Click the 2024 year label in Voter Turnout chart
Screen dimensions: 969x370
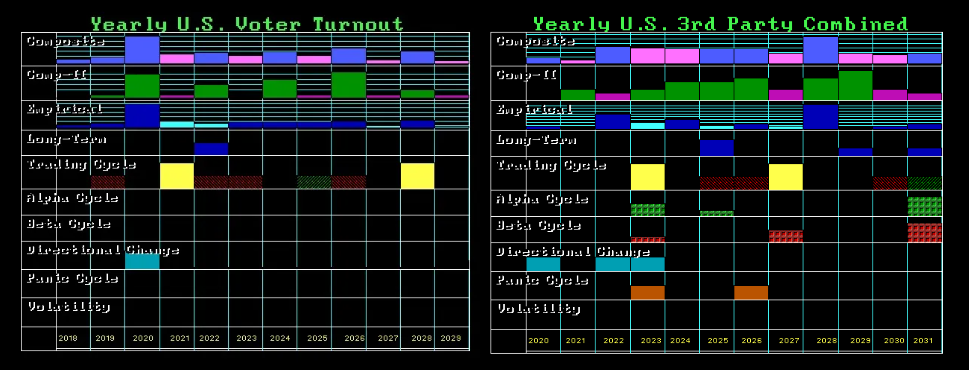pyautogui.click(x=280, y=338)
